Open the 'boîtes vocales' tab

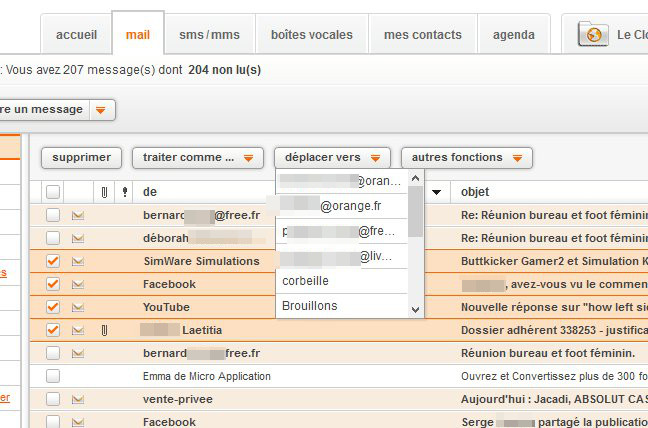tap(311, 34)
